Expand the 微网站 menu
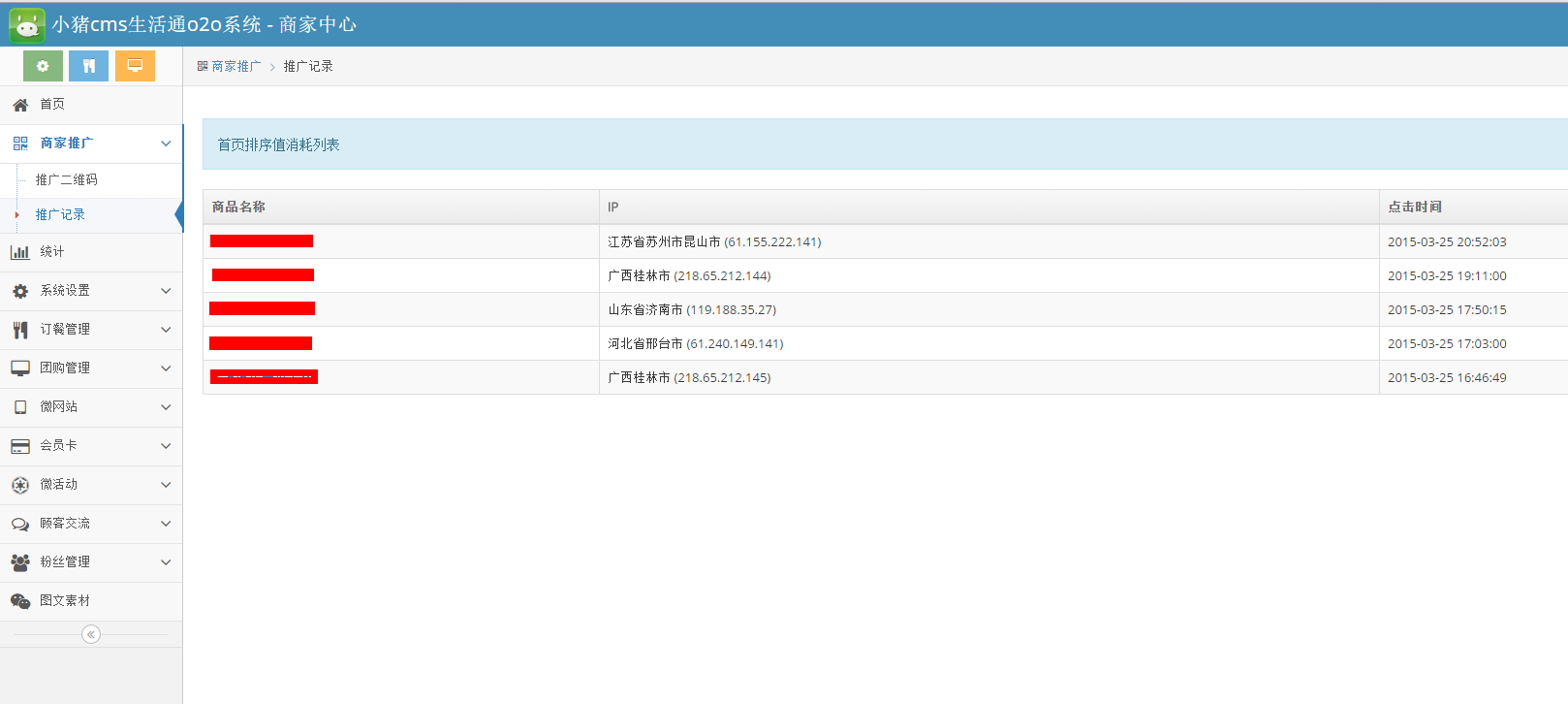Image resolution: width=1568 pixels, height=704 pixels. pyautogui.click(x=91, y=407)
